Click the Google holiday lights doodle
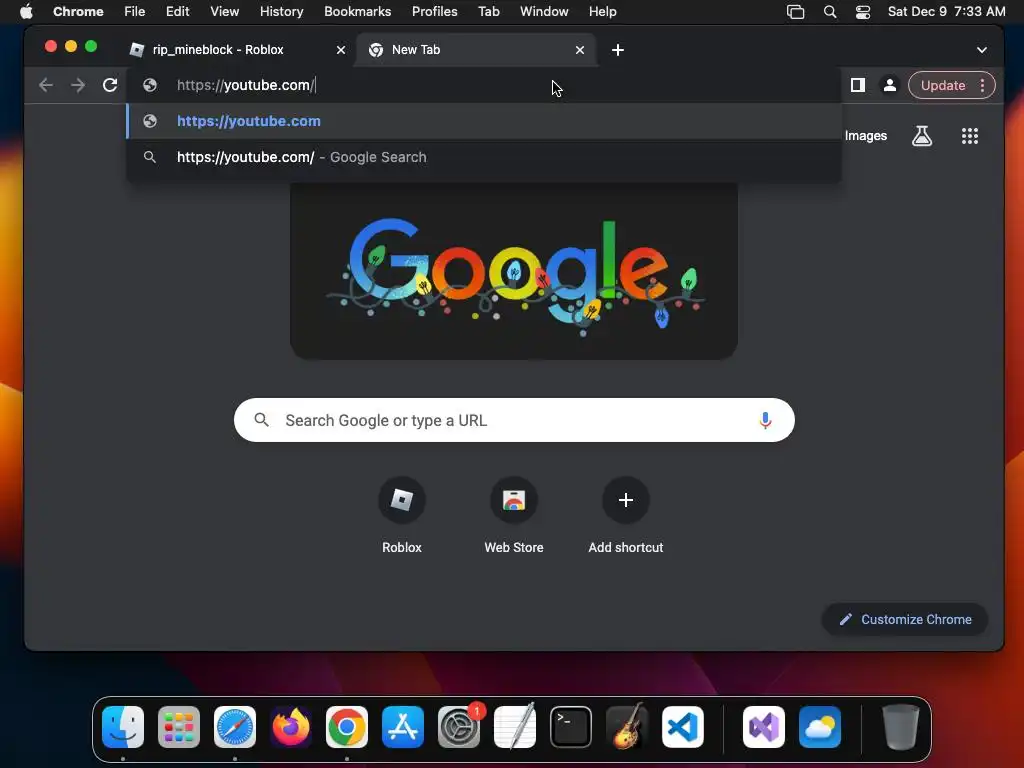 click(x=514, y=271)
